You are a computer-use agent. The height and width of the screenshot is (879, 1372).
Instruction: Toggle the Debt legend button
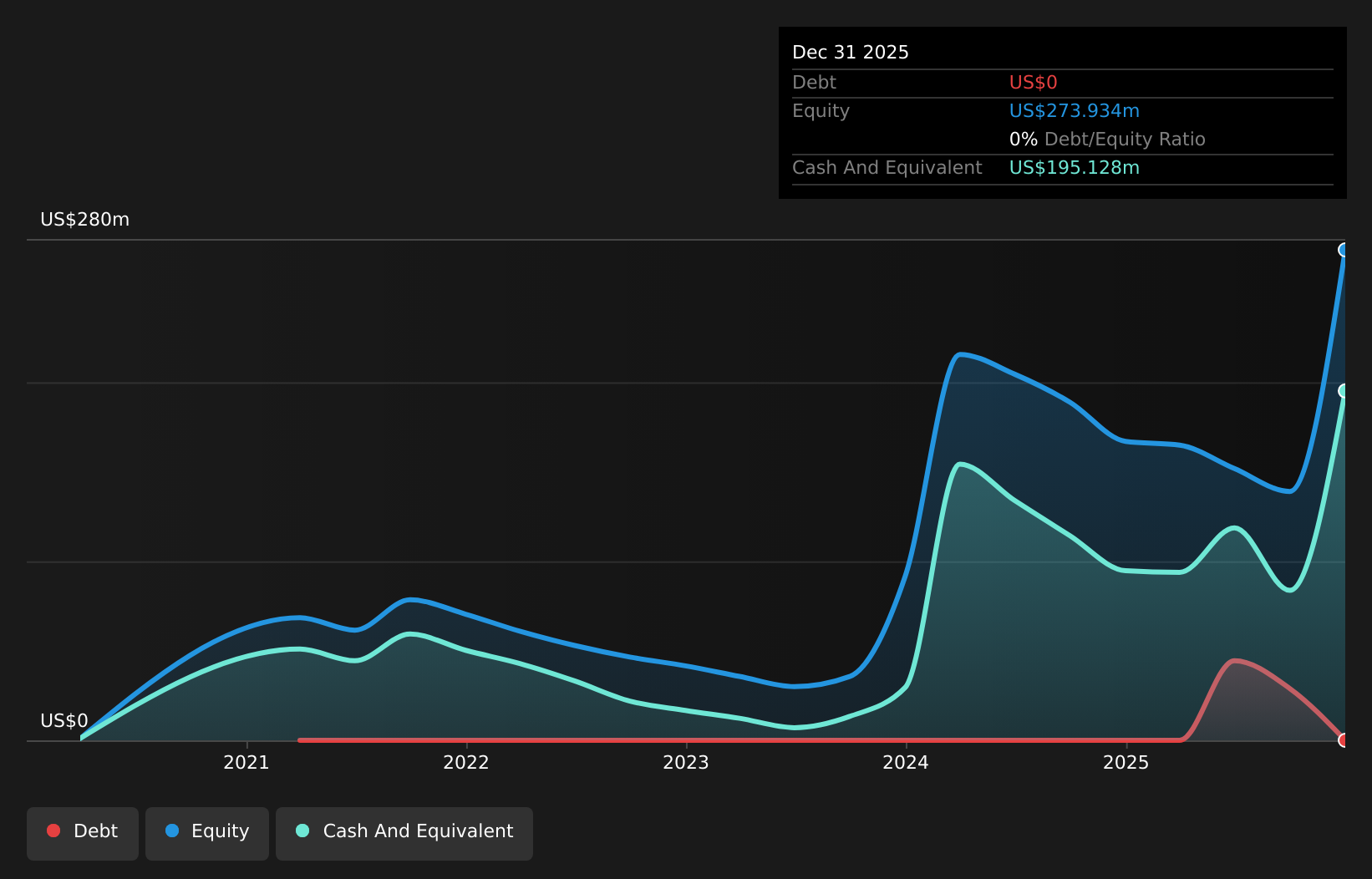pos(83,833)
